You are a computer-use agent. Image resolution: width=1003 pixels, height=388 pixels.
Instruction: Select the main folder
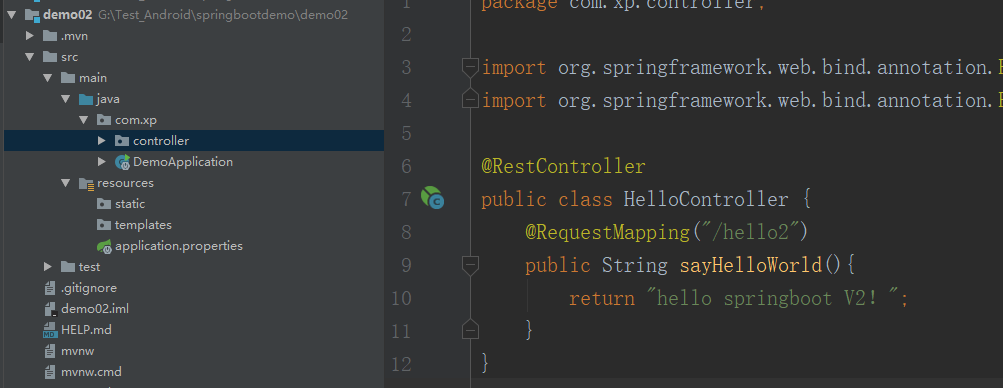pyautogui.click(x=93, y=78)
